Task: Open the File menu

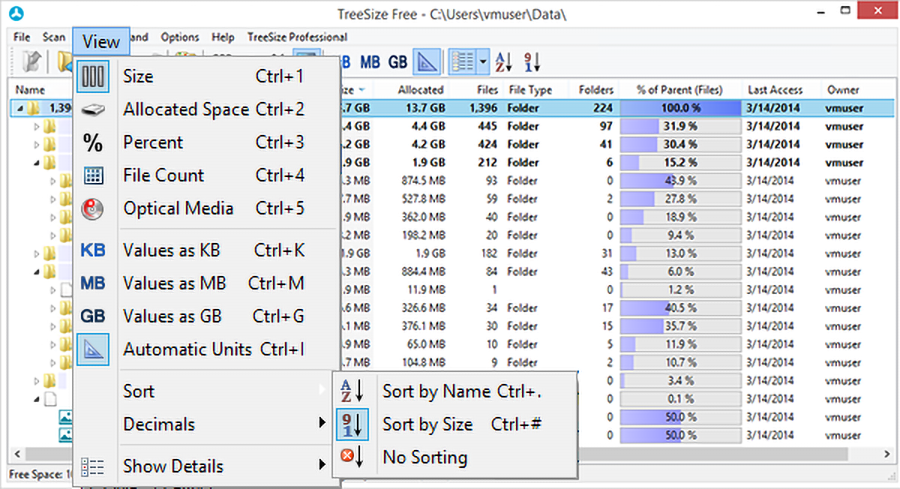Action: (22, 37)
